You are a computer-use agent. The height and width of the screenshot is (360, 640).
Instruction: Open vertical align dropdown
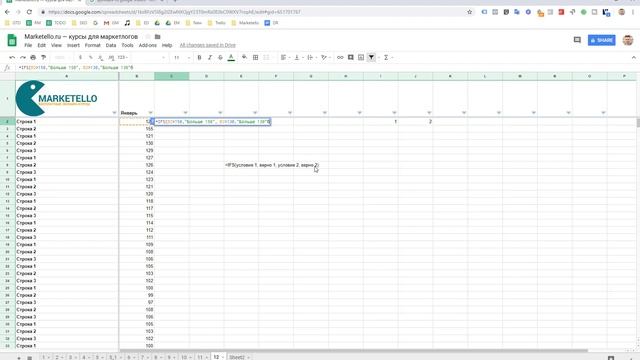click(298, 58)
